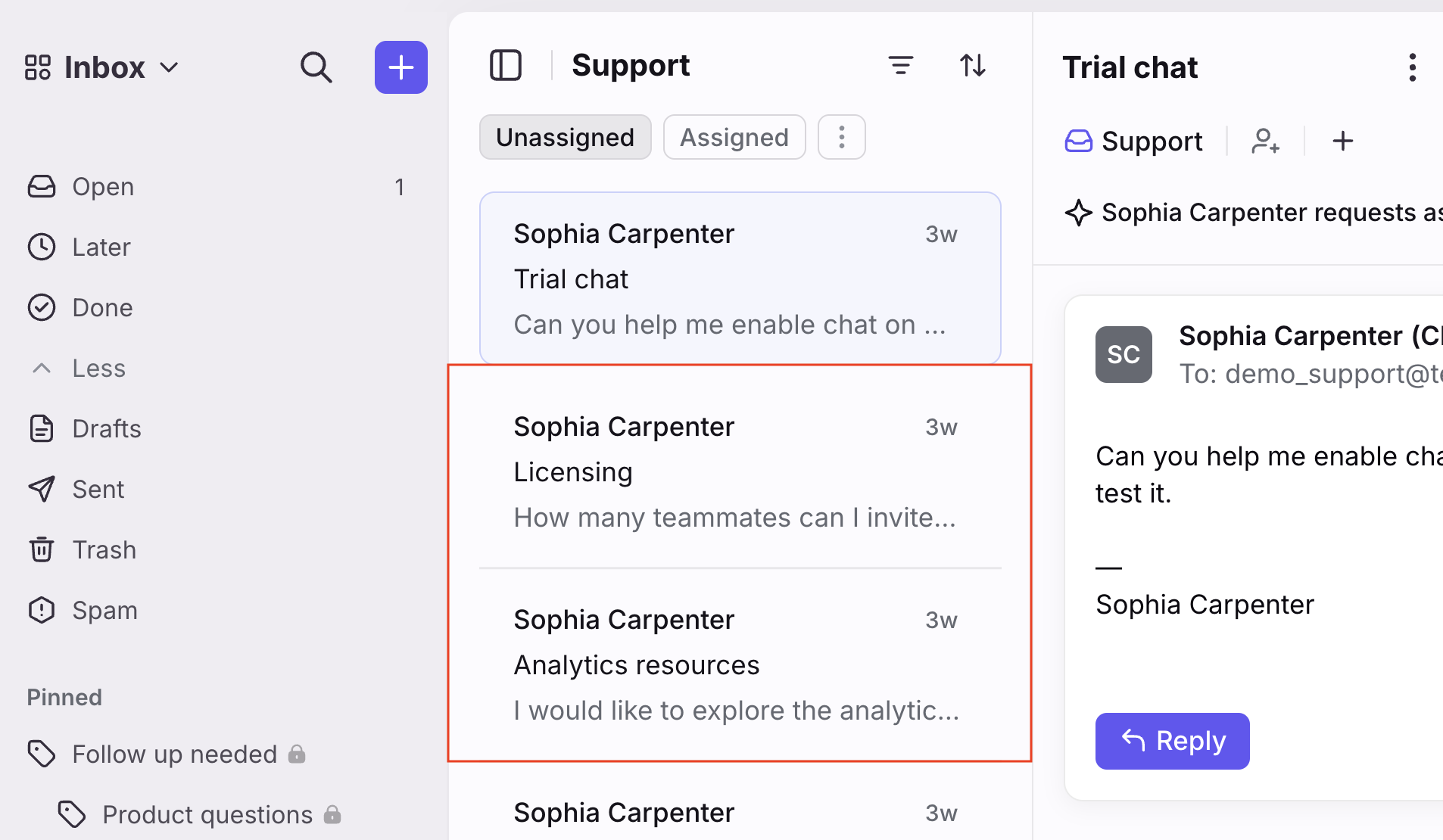Open the Licensing conversation
The height and width of the screenshot is (840, 1443).
point(740,471)
